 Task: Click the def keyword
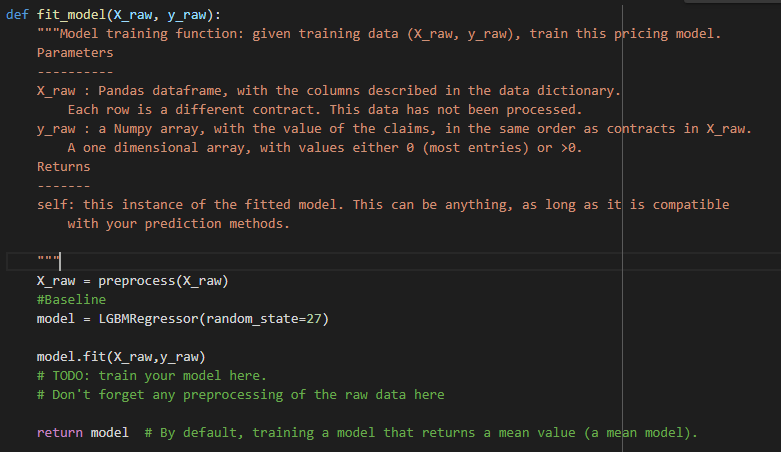click(17, 15)
